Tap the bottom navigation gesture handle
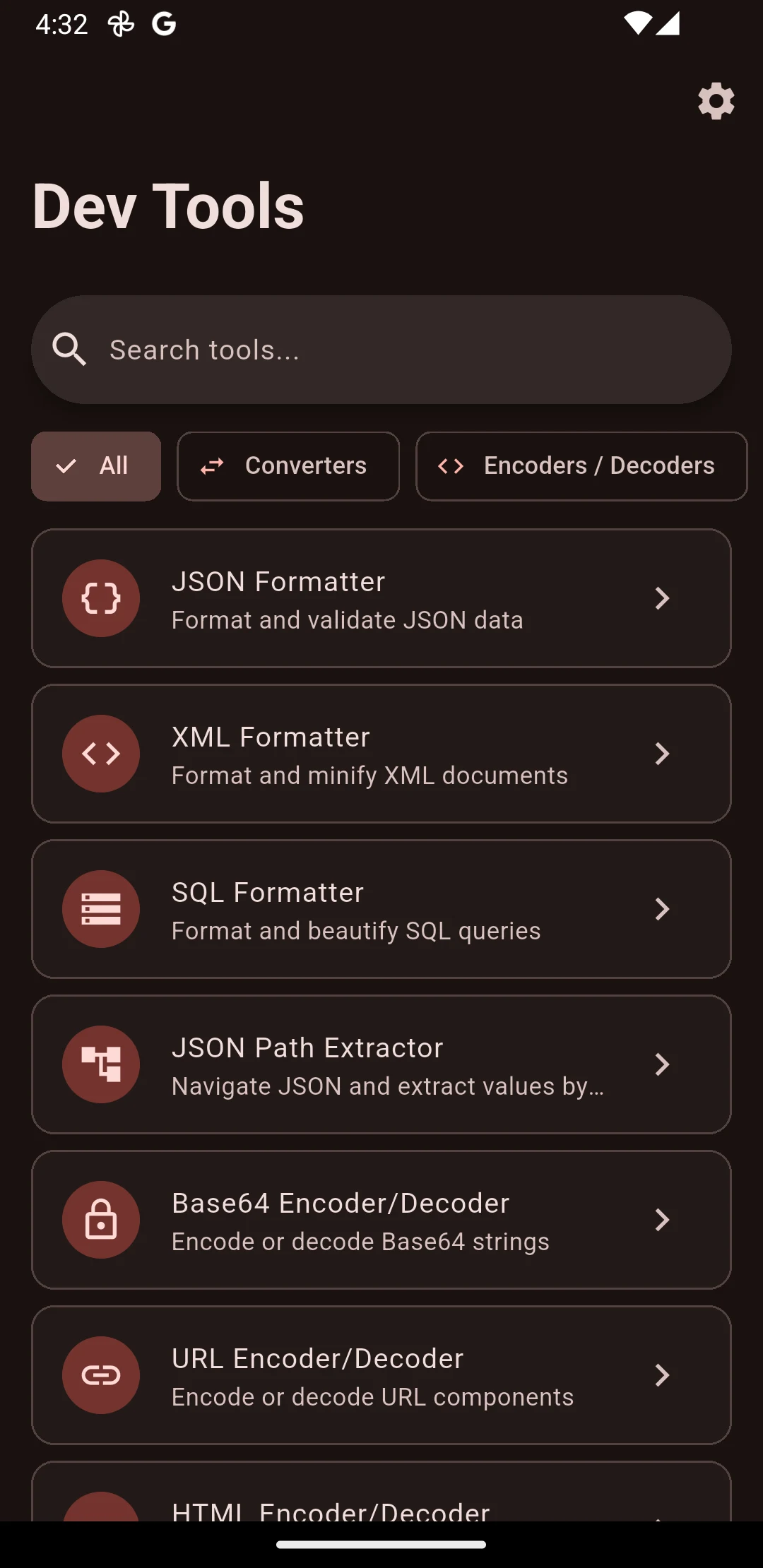 (381, 1545)
